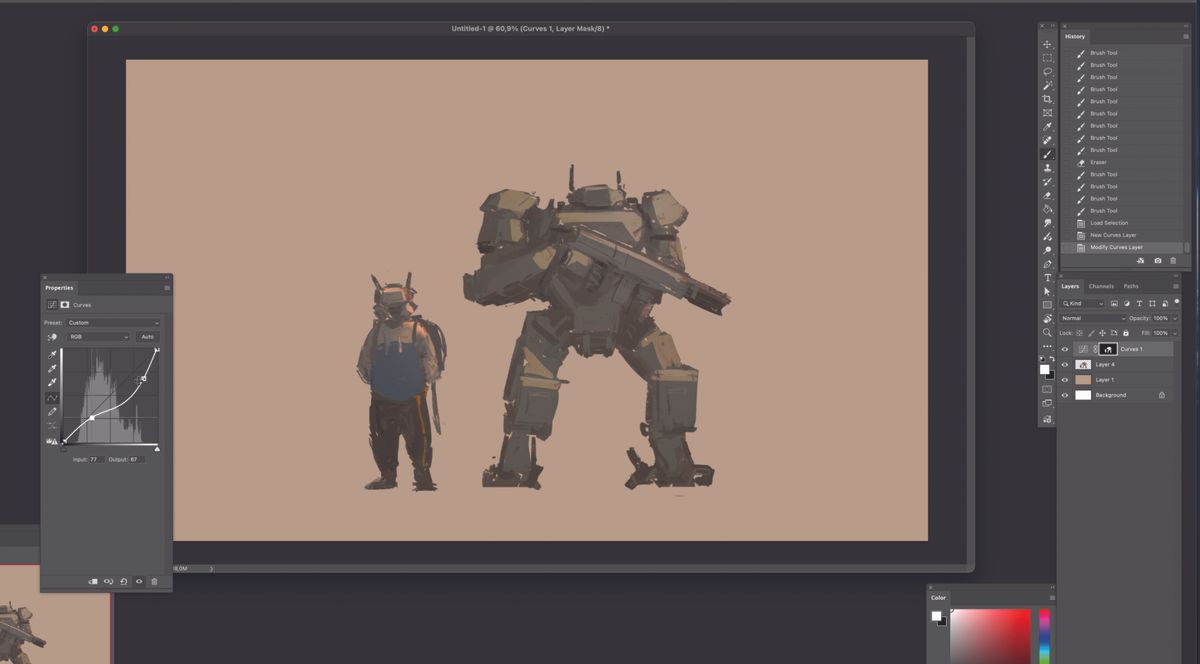Pick the white point eyedropper in Curves
The image size is (1200, 664).
pyautogui.click(x=52, y=383)
